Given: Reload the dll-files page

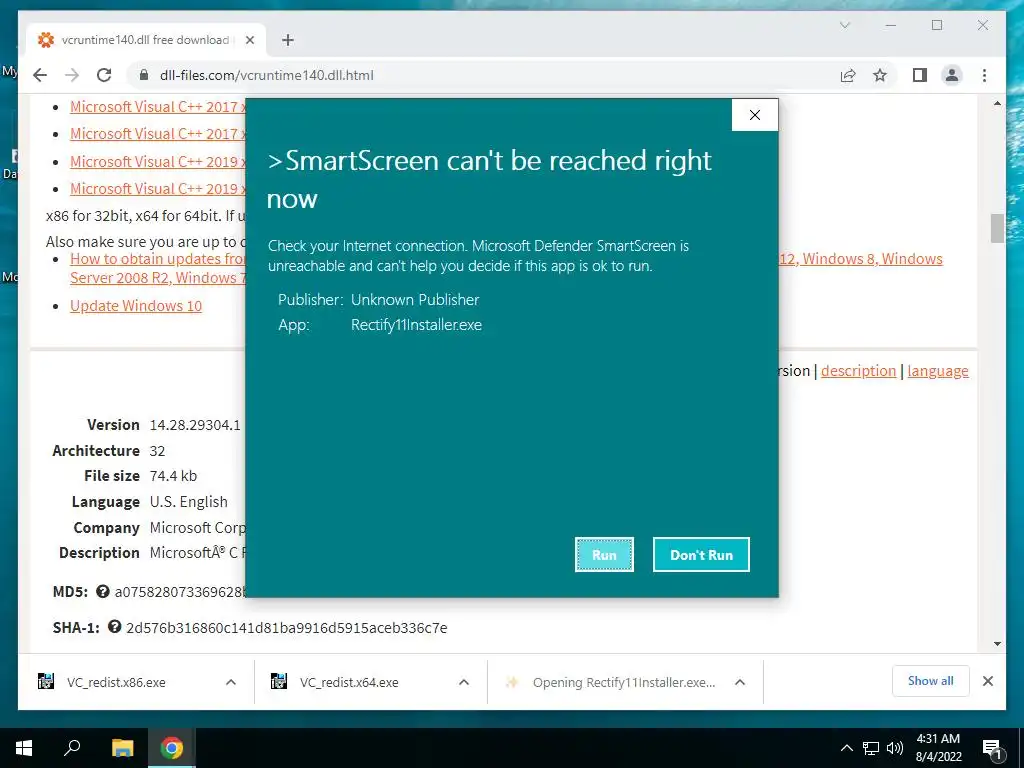Looking at the screenshot, I should 104,75.
